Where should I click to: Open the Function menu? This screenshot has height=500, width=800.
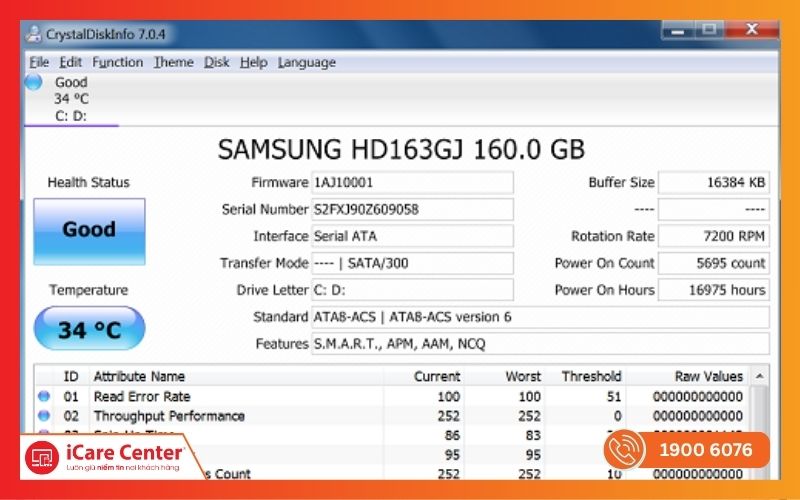click(117, 62)
